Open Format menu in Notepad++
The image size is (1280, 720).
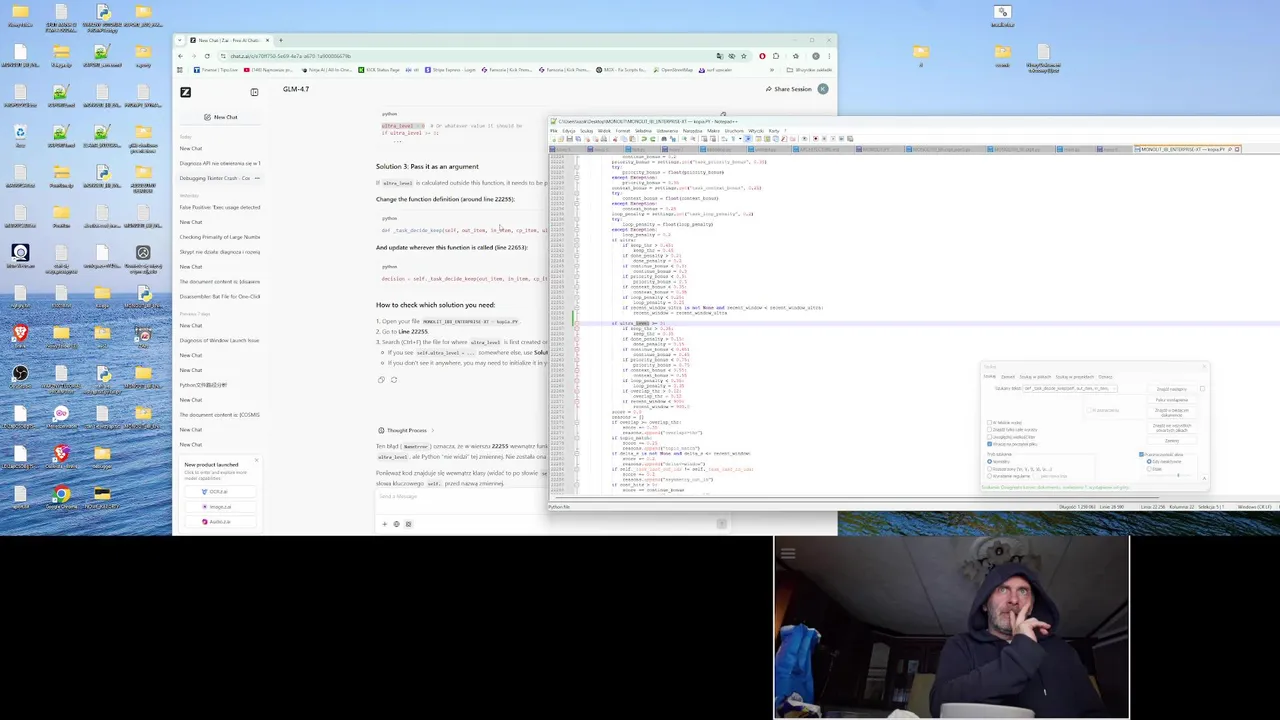pyautogui.click(x=623, y=131)
